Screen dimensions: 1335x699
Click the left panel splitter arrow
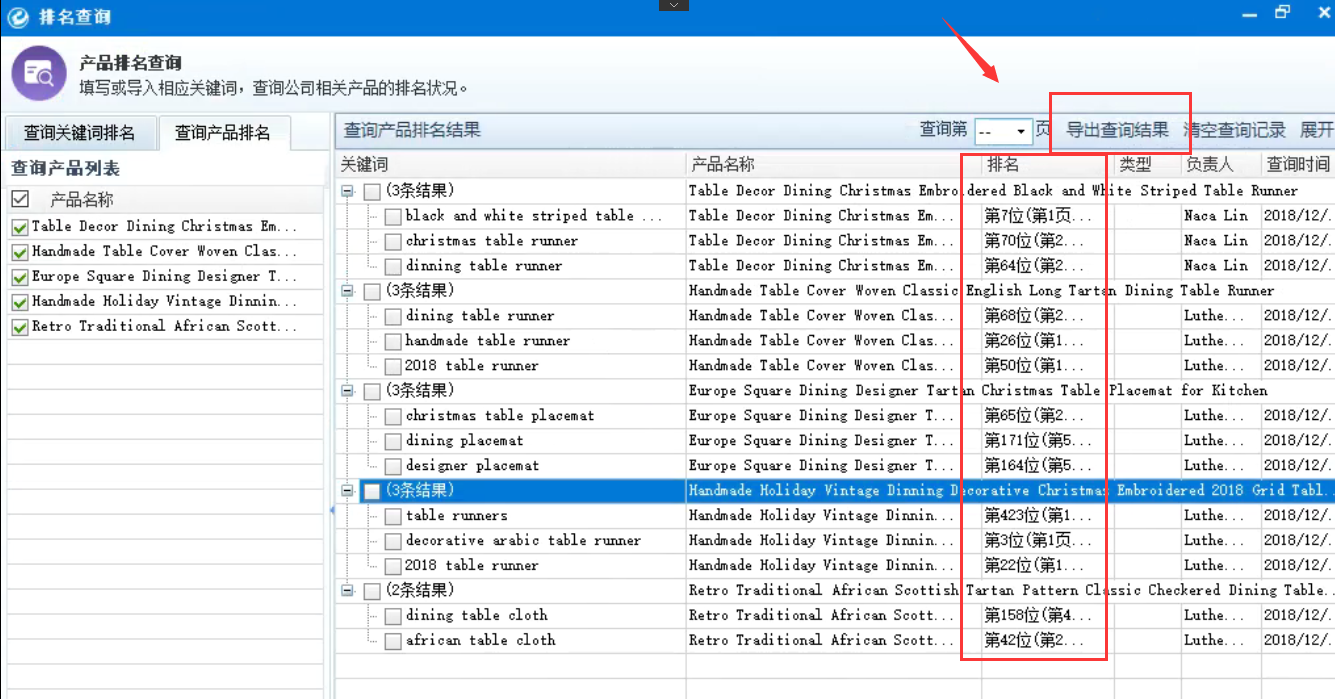331,510
